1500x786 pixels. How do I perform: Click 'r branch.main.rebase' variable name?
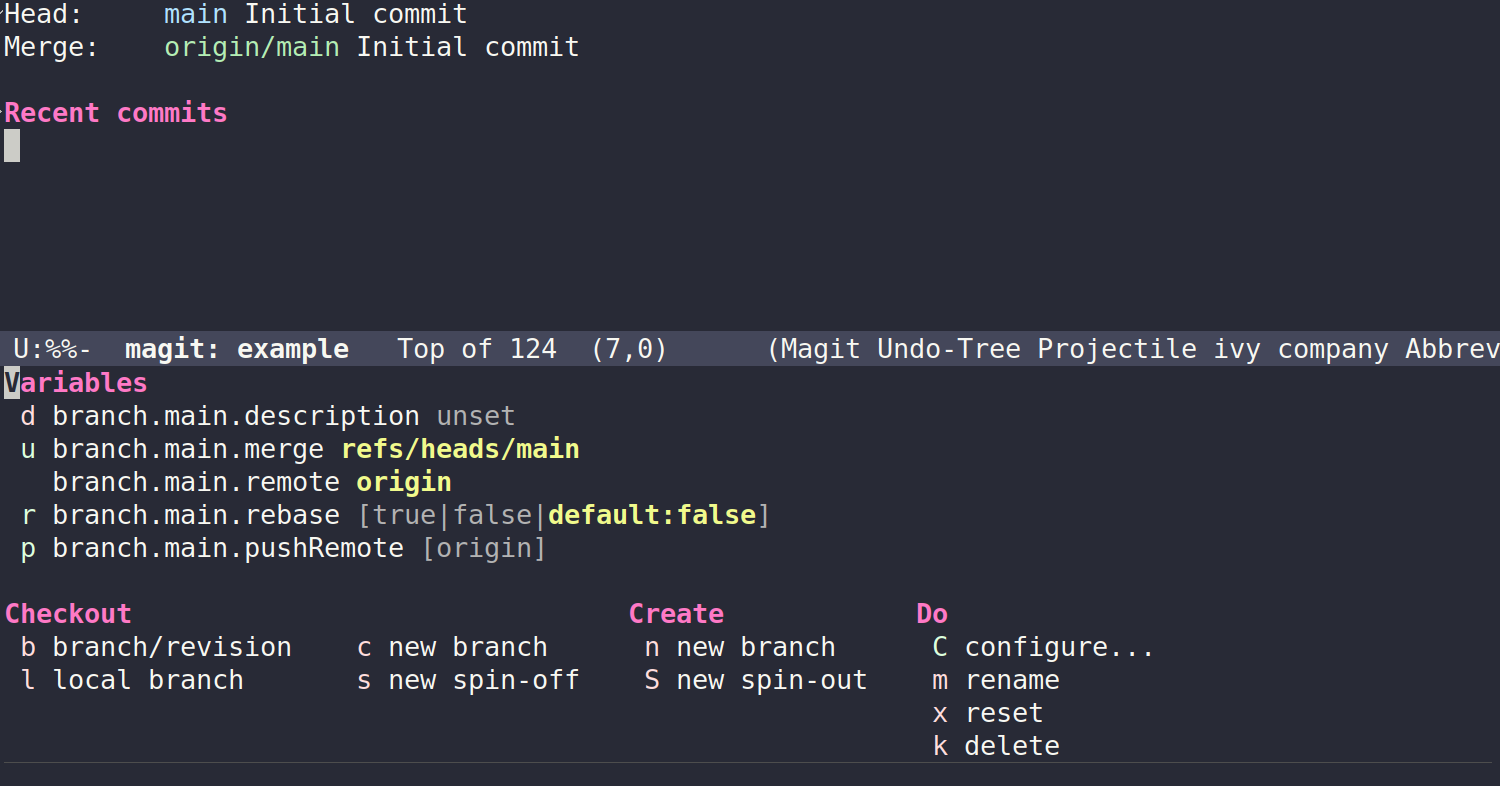(180, 515)
